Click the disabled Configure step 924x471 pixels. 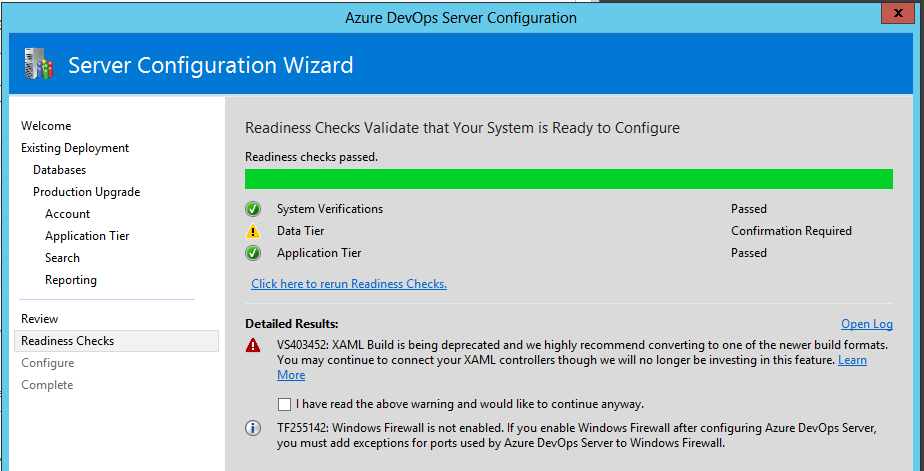(x=48, y=363)
